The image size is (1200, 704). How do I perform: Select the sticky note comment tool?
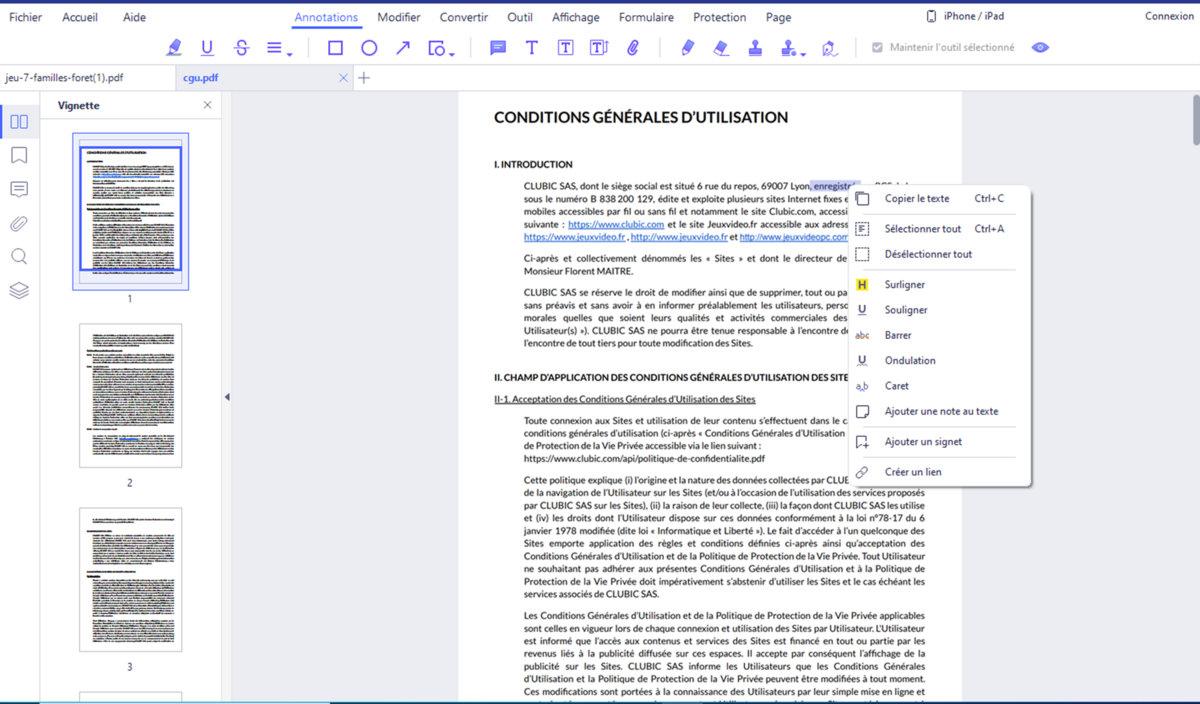(x=497, y=47)
